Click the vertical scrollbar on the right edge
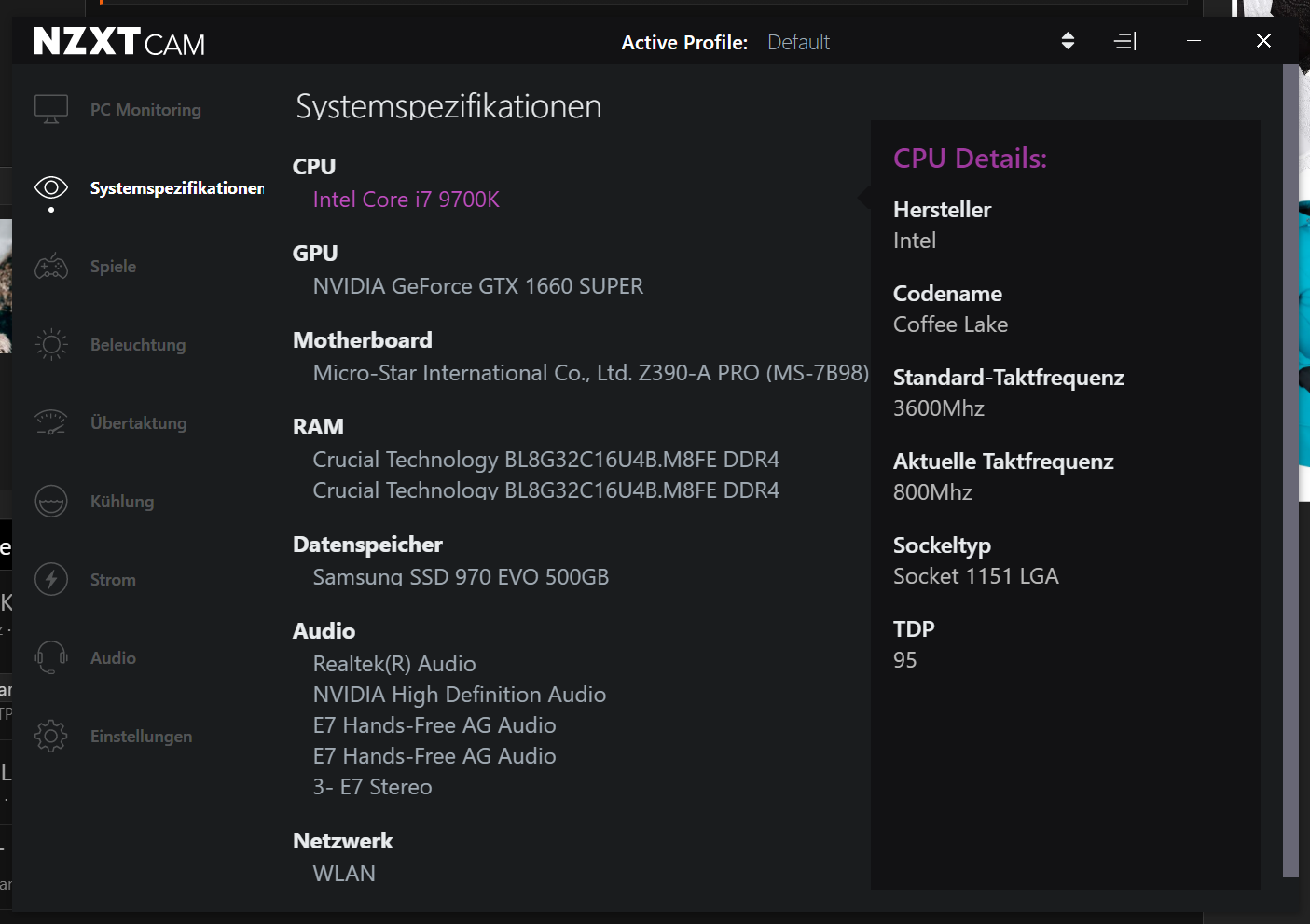The height and width of the screenshot is (924, 1310). click(x=1290, y=466)
